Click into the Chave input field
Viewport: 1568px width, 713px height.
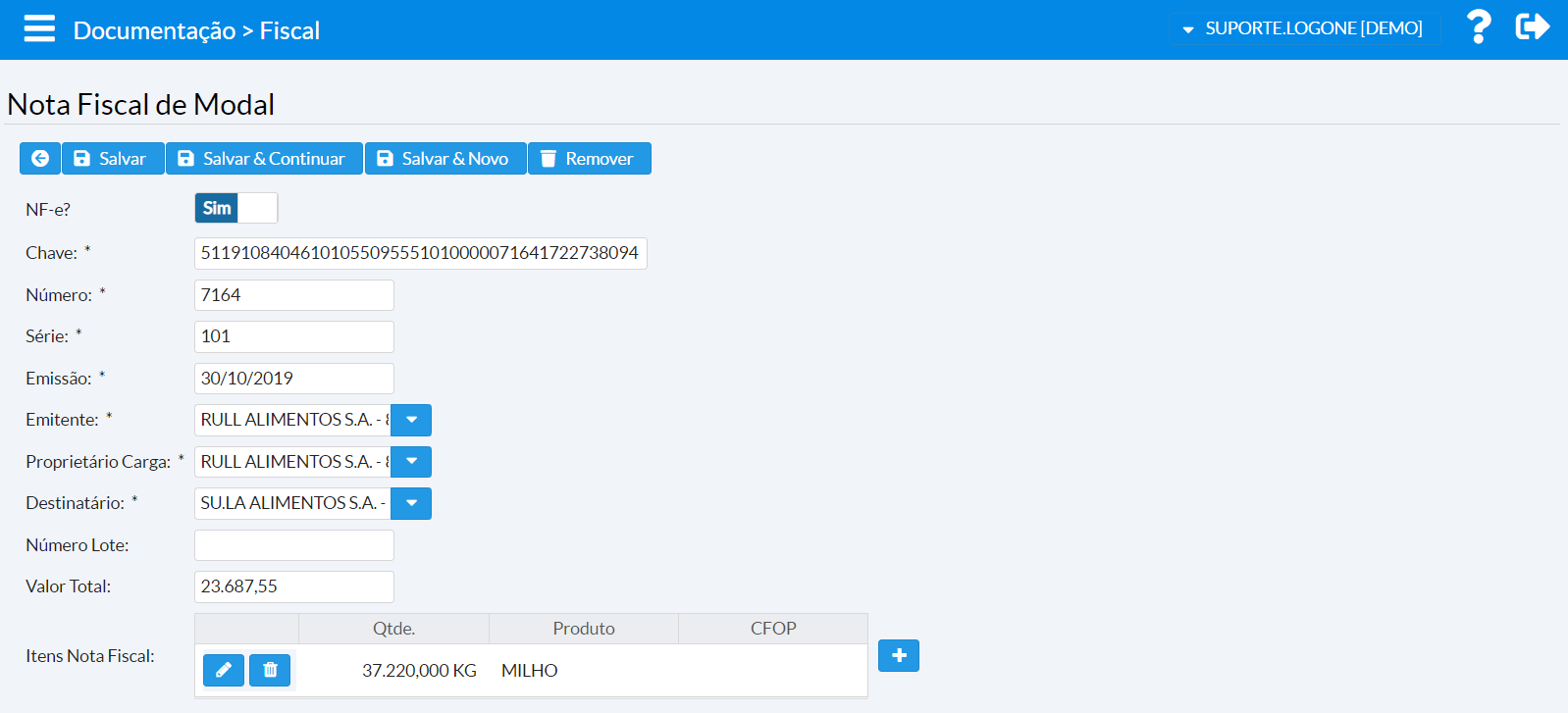420,253
